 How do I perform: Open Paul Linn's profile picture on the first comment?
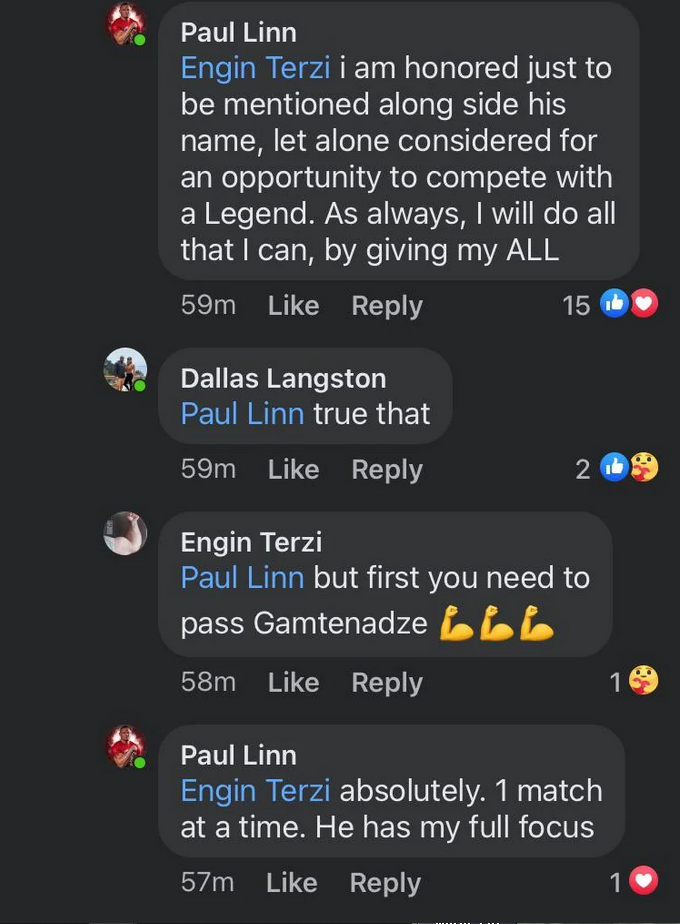coord(125,25)
